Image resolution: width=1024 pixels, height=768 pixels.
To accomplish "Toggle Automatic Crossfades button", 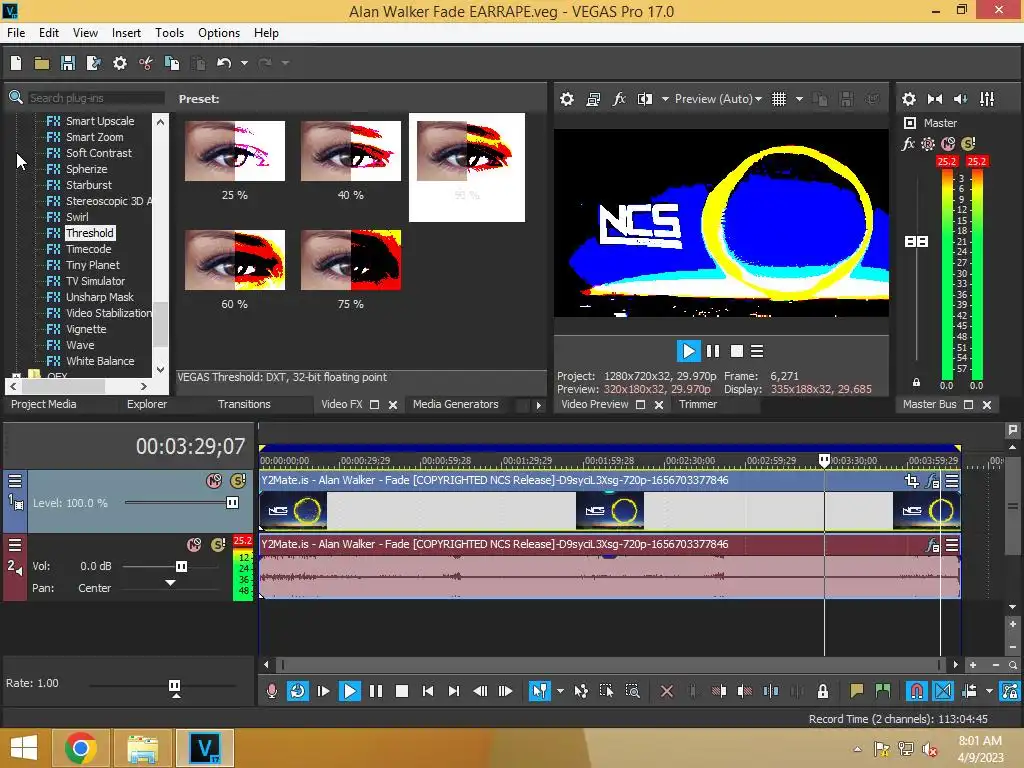I will pyautogui.click(x=942, y=691).
